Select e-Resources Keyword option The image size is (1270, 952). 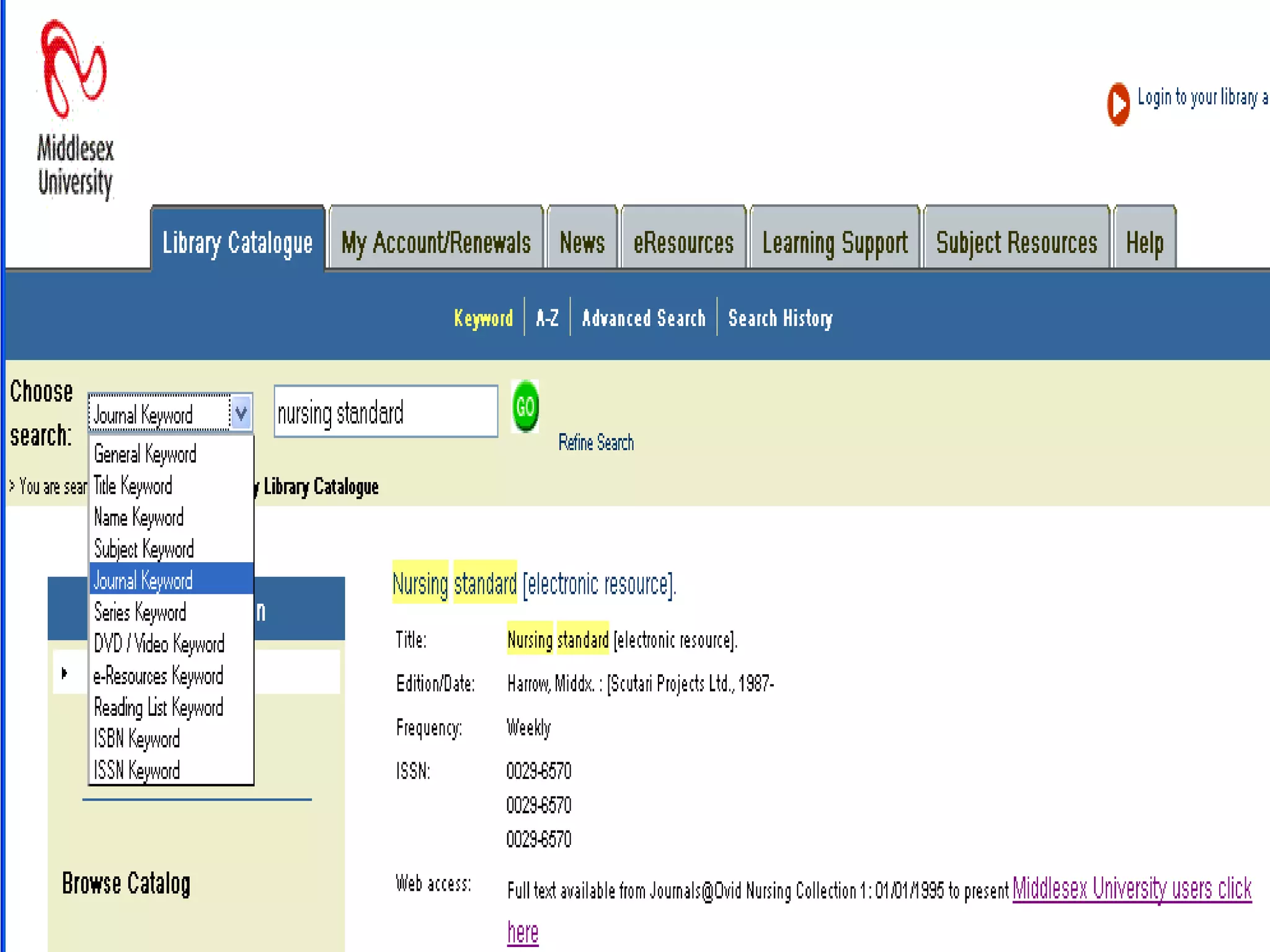coord(158,676)
